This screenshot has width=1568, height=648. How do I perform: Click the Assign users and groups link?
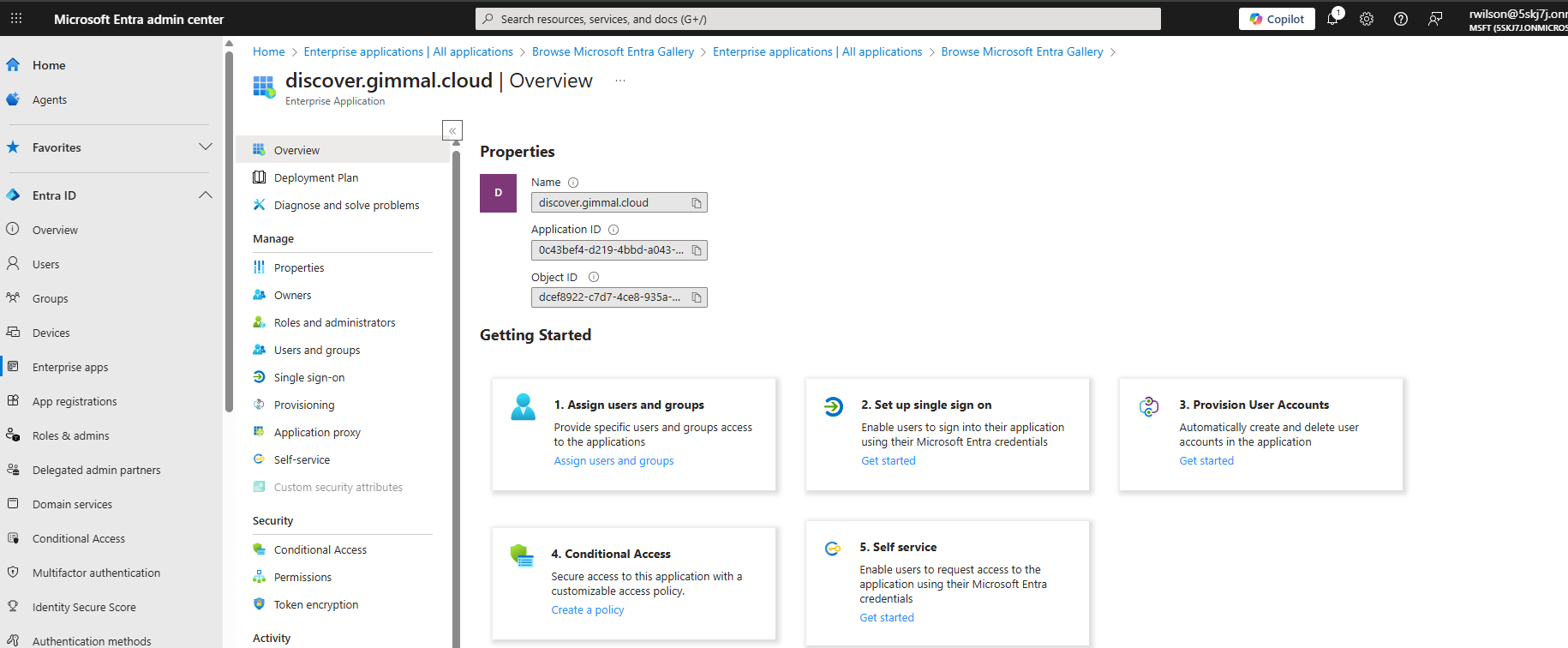(613, 461)
